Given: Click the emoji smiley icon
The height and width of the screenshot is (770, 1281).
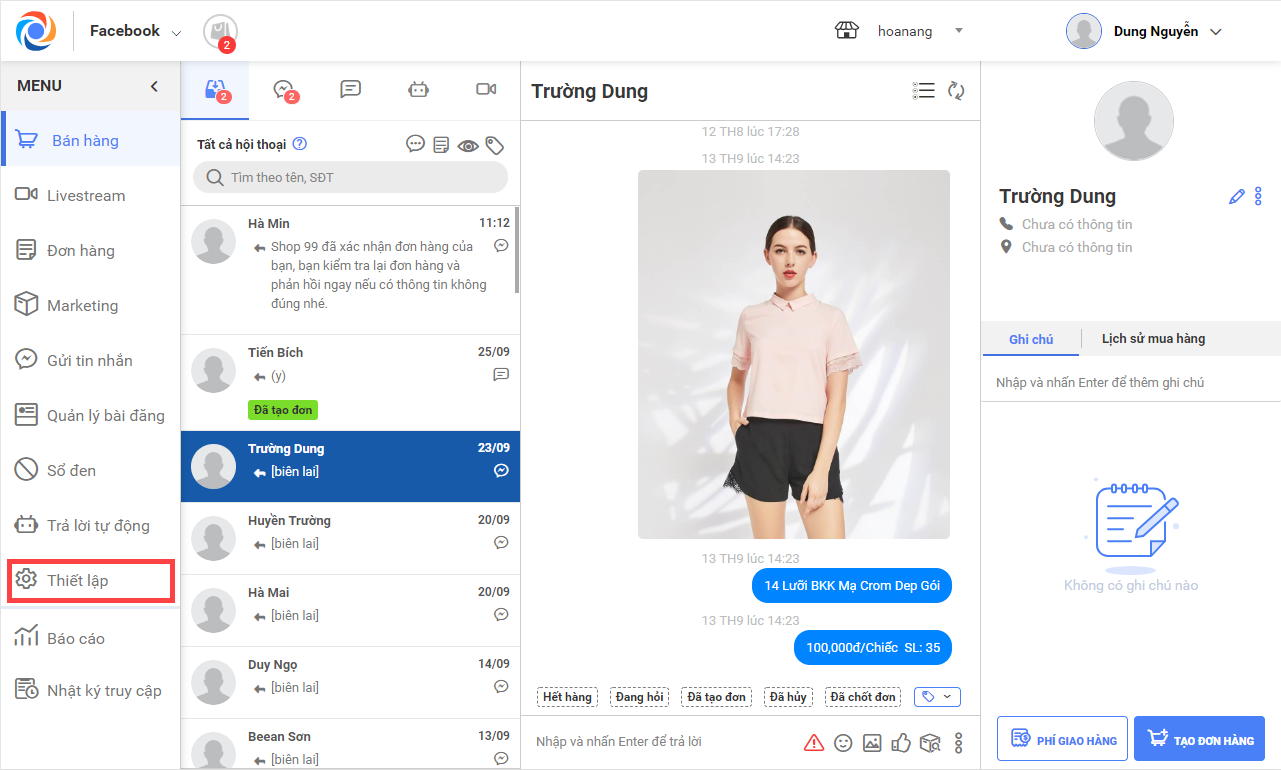Looking at the screenshot, I should 844,743.
